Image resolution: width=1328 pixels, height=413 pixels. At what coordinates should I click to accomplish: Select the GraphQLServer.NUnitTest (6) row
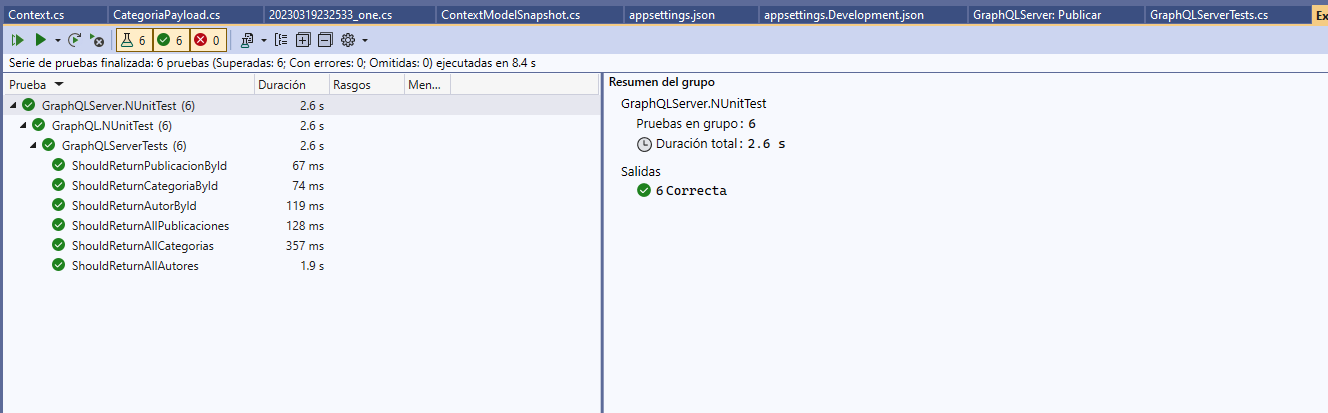300,105
